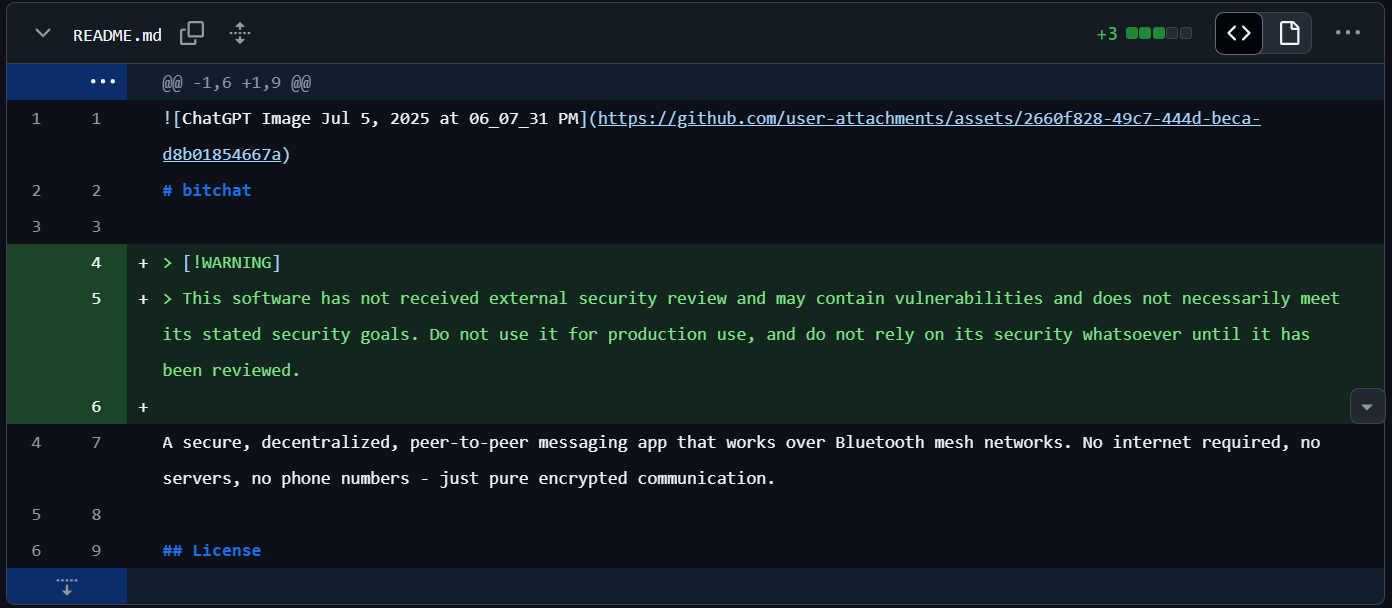Select line number 4 in the new-file gutter
The height and width of the screenshot is (608, 1392).
(x=96, y=262)
